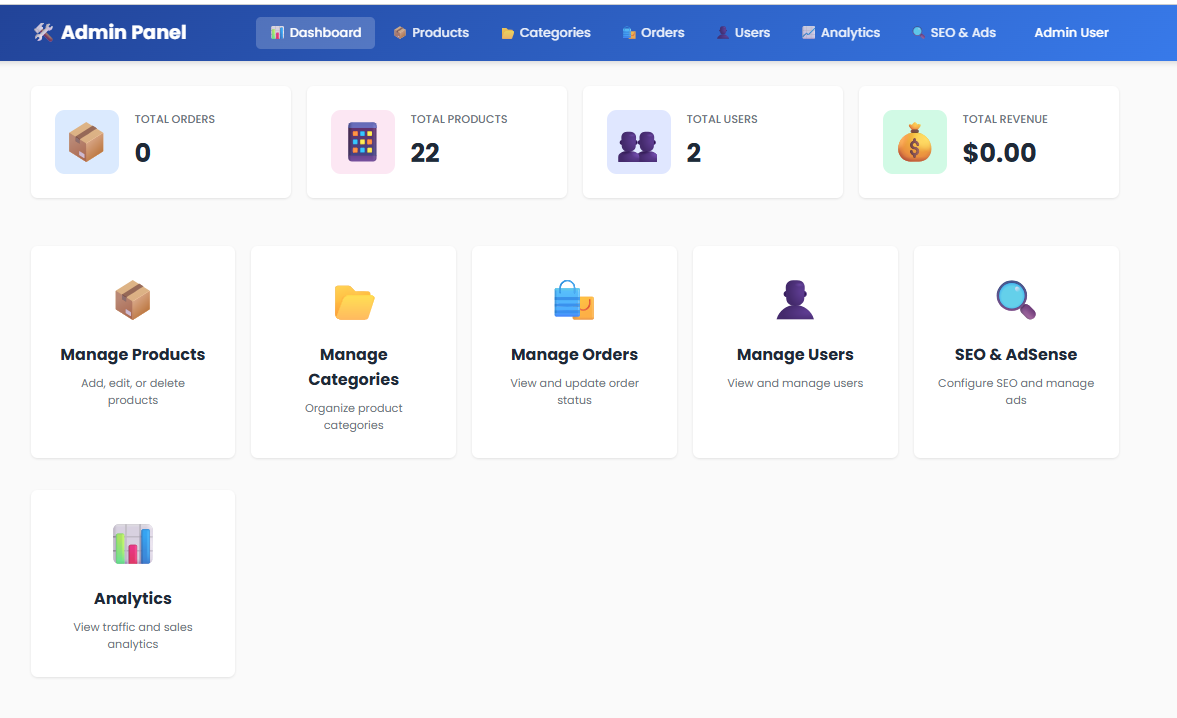Click the magnifying glass icon on SEO & AdSense
Image resolution: width=1177 pixels, height=718 pixels.
pos(1016,300)
